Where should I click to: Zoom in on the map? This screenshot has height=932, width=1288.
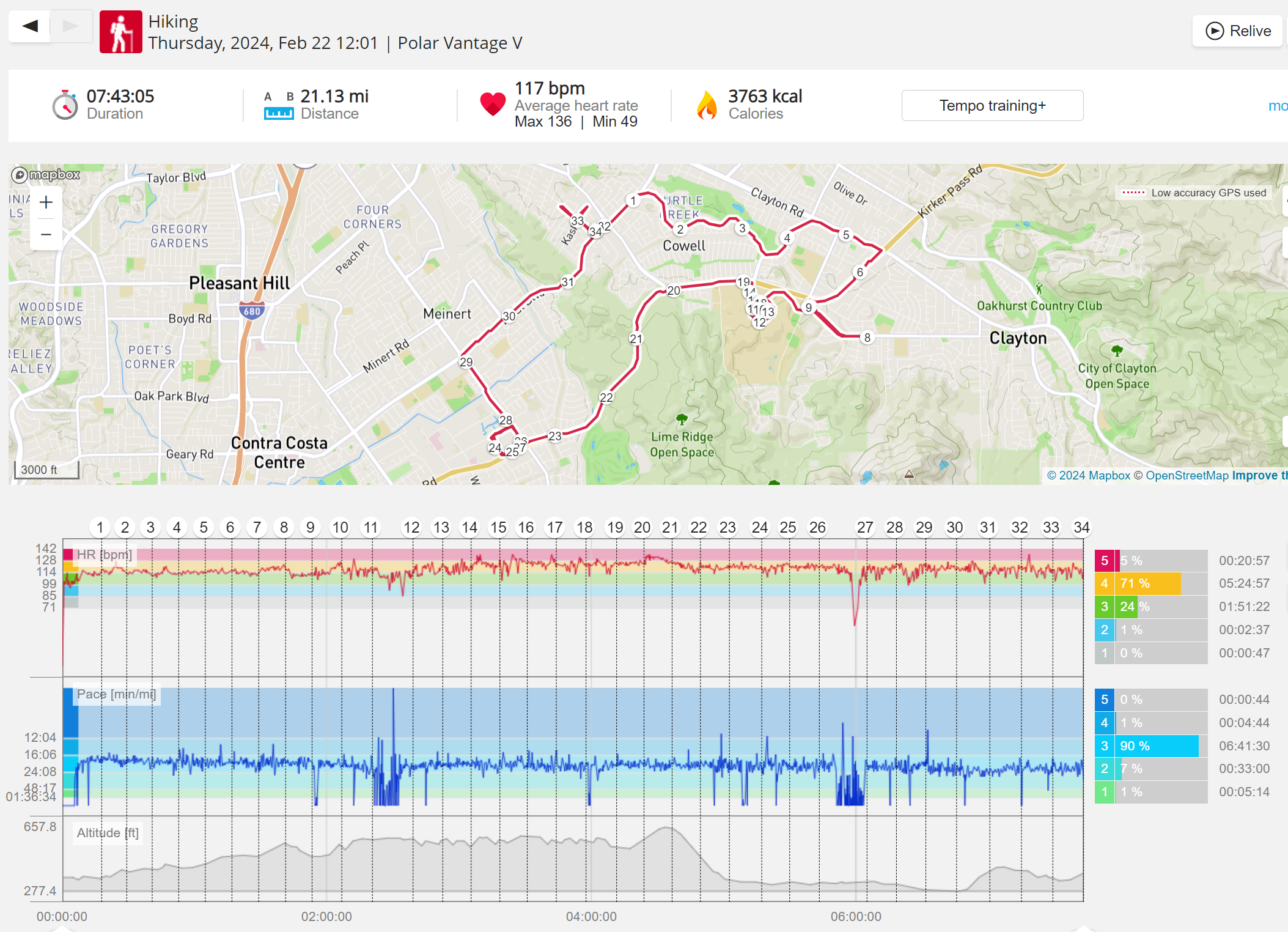point(46,202)
